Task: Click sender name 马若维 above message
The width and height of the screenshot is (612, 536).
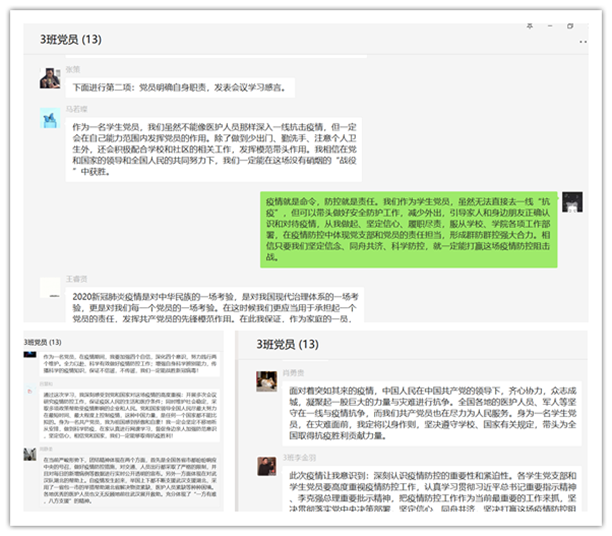Action: [x=79, y=106]
